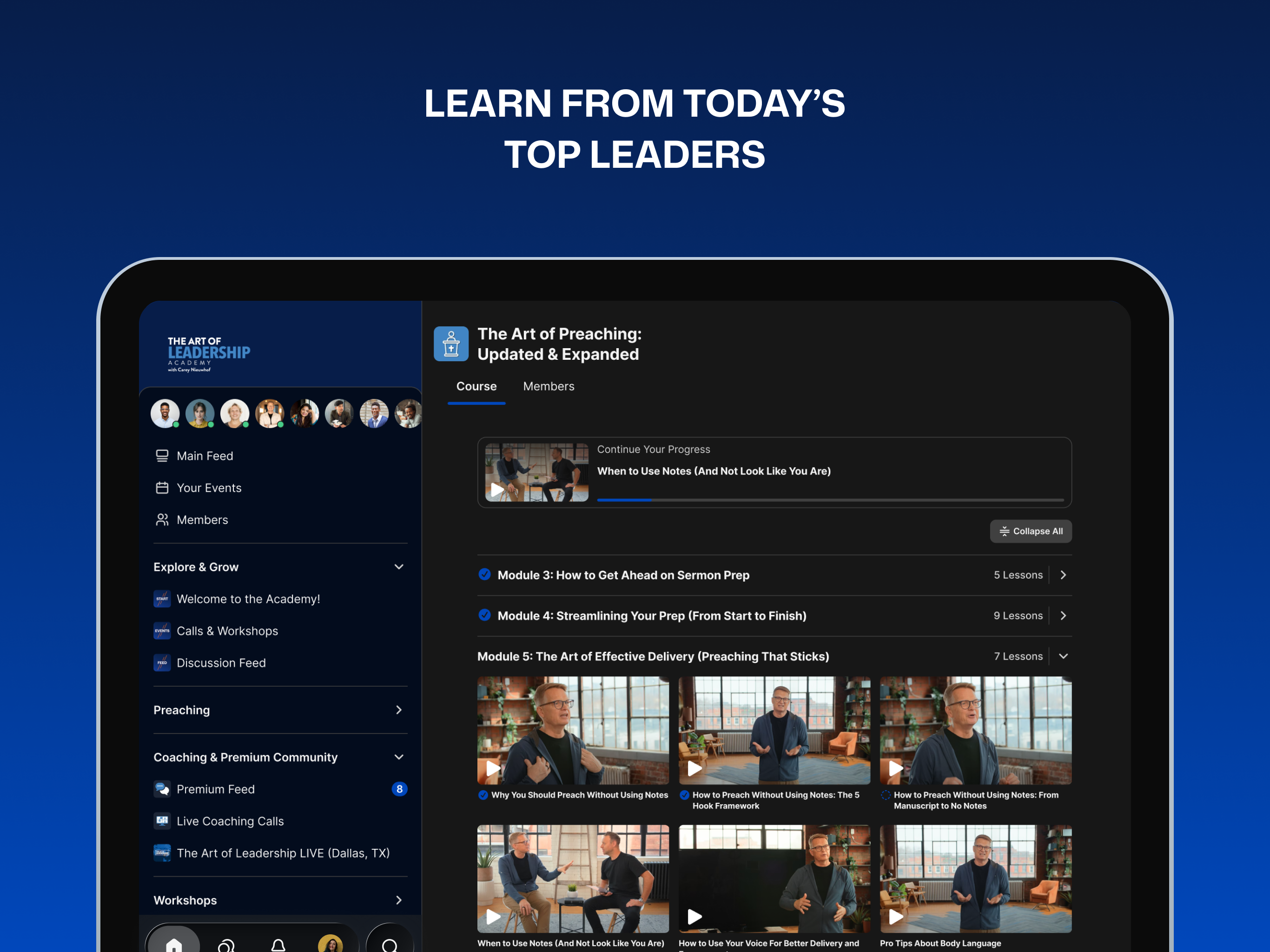Expand the Preaching sidebar section
The width and height of the screenshot is (1270, 952).
[399, 710]
